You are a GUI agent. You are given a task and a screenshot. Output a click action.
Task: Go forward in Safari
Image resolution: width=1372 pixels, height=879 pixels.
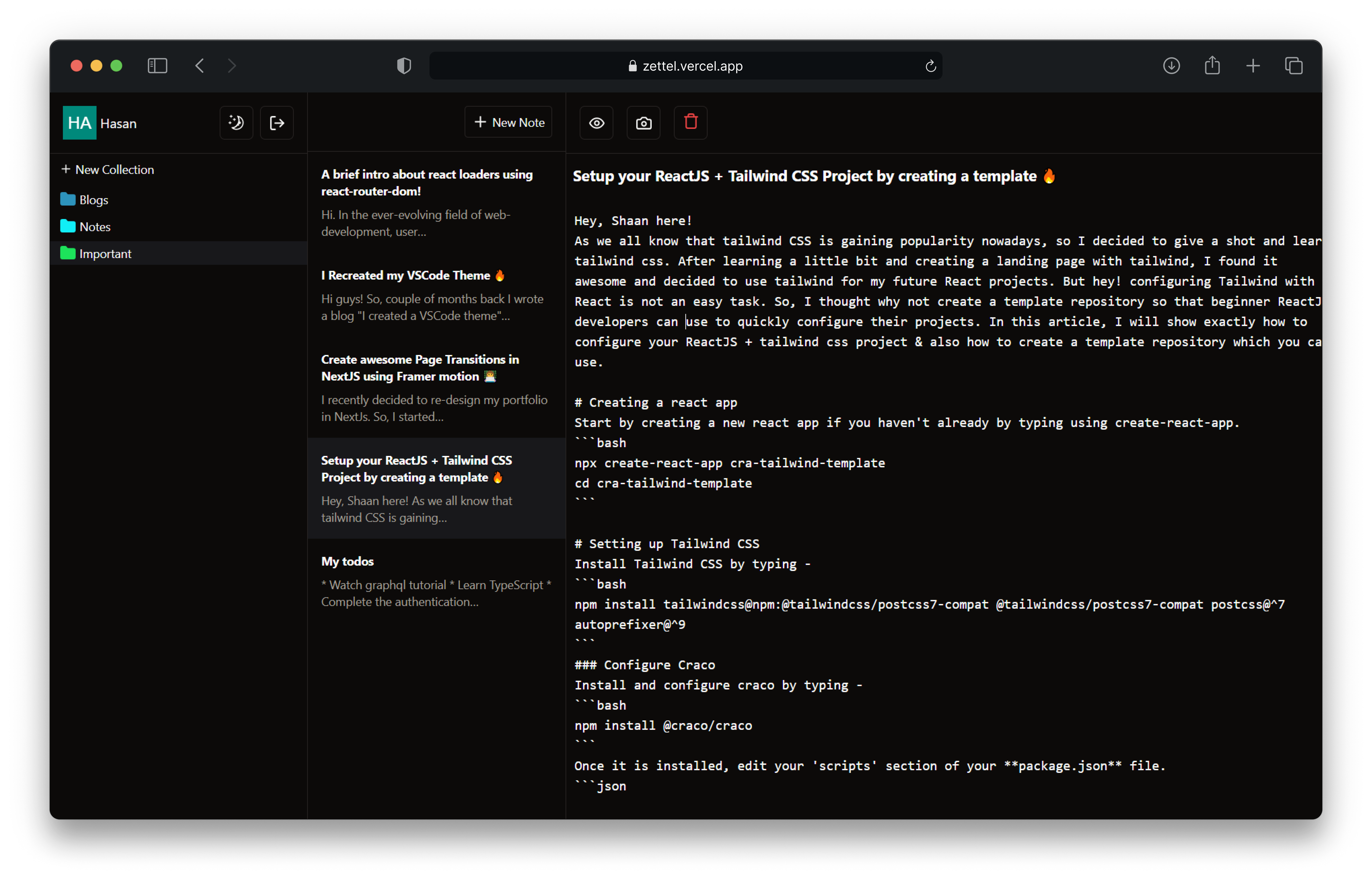click(x=232, y=66)
